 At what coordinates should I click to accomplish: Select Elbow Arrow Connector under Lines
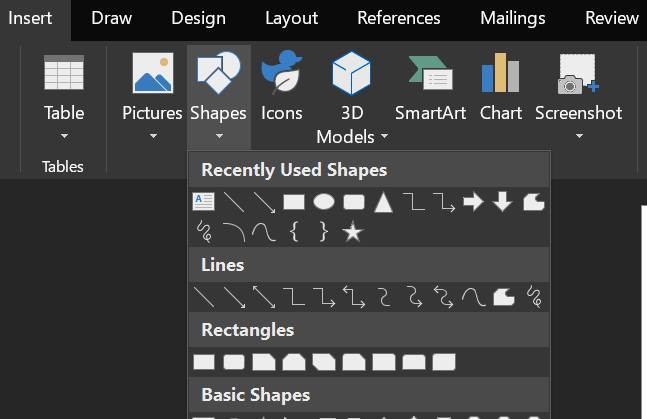coord(324,298)
